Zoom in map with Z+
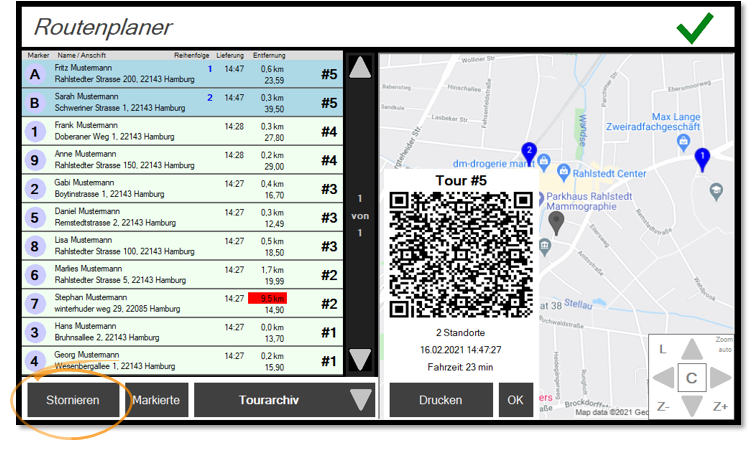 coord(720,407)
